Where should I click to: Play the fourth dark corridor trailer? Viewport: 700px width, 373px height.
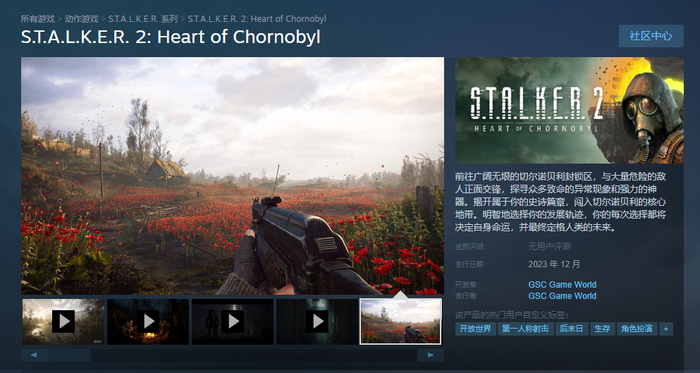click(x=317, y=322)
